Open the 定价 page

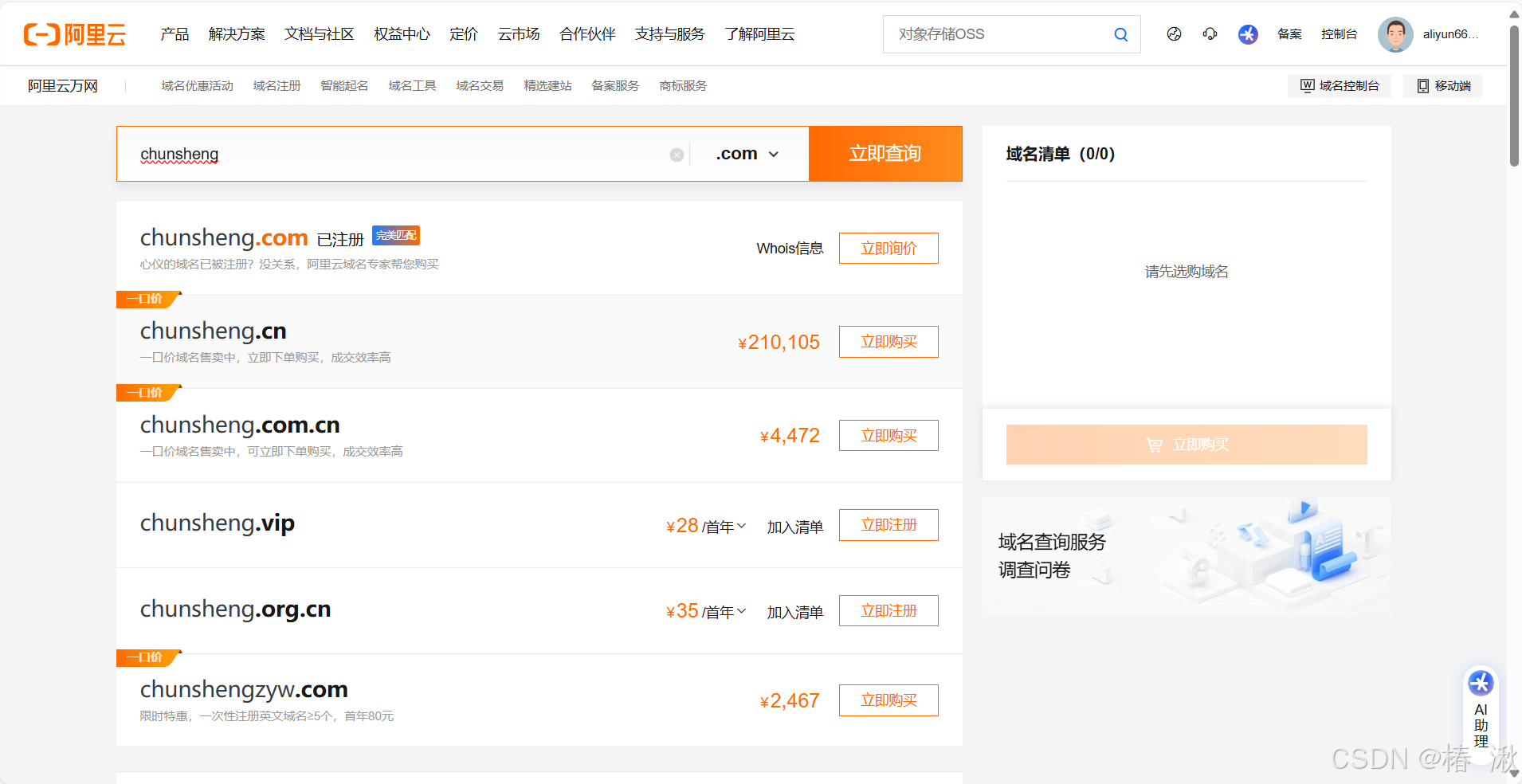coord(464,34)
